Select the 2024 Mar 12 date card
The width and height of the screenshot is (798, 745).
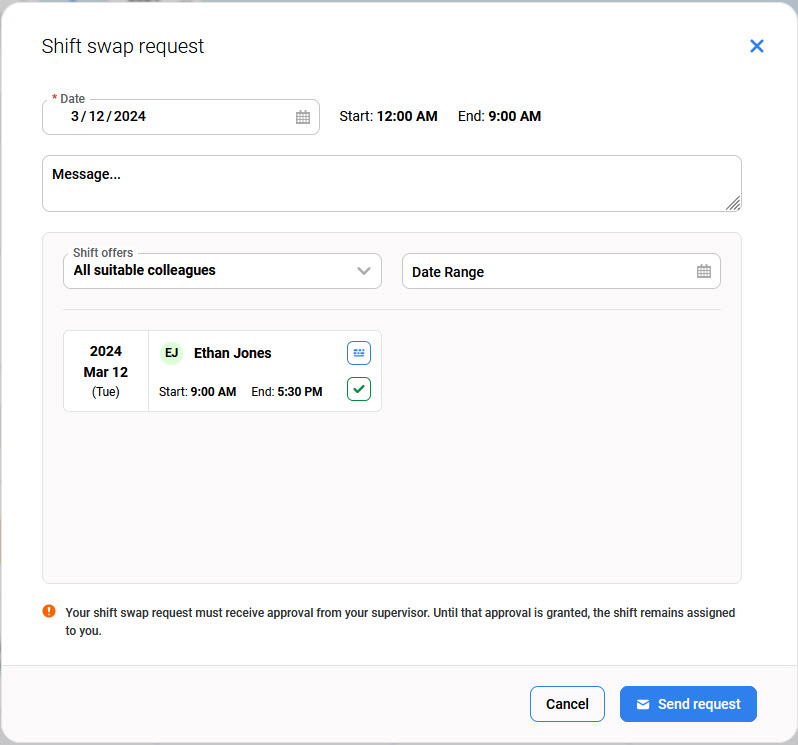(106, 371)
